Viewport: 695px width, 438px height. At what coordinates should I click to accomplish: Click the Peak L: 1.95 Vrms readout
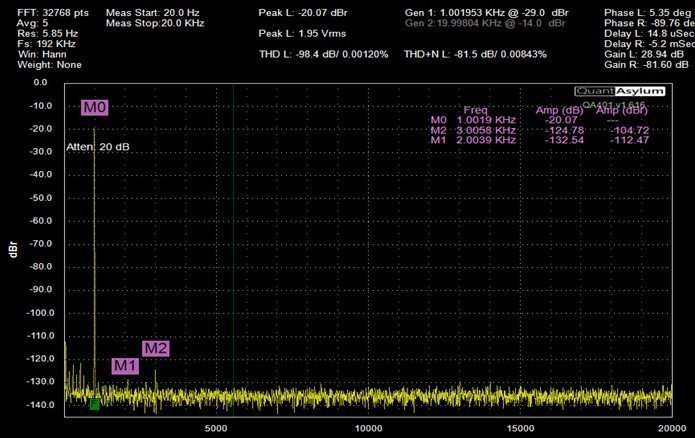coord(302,34)
